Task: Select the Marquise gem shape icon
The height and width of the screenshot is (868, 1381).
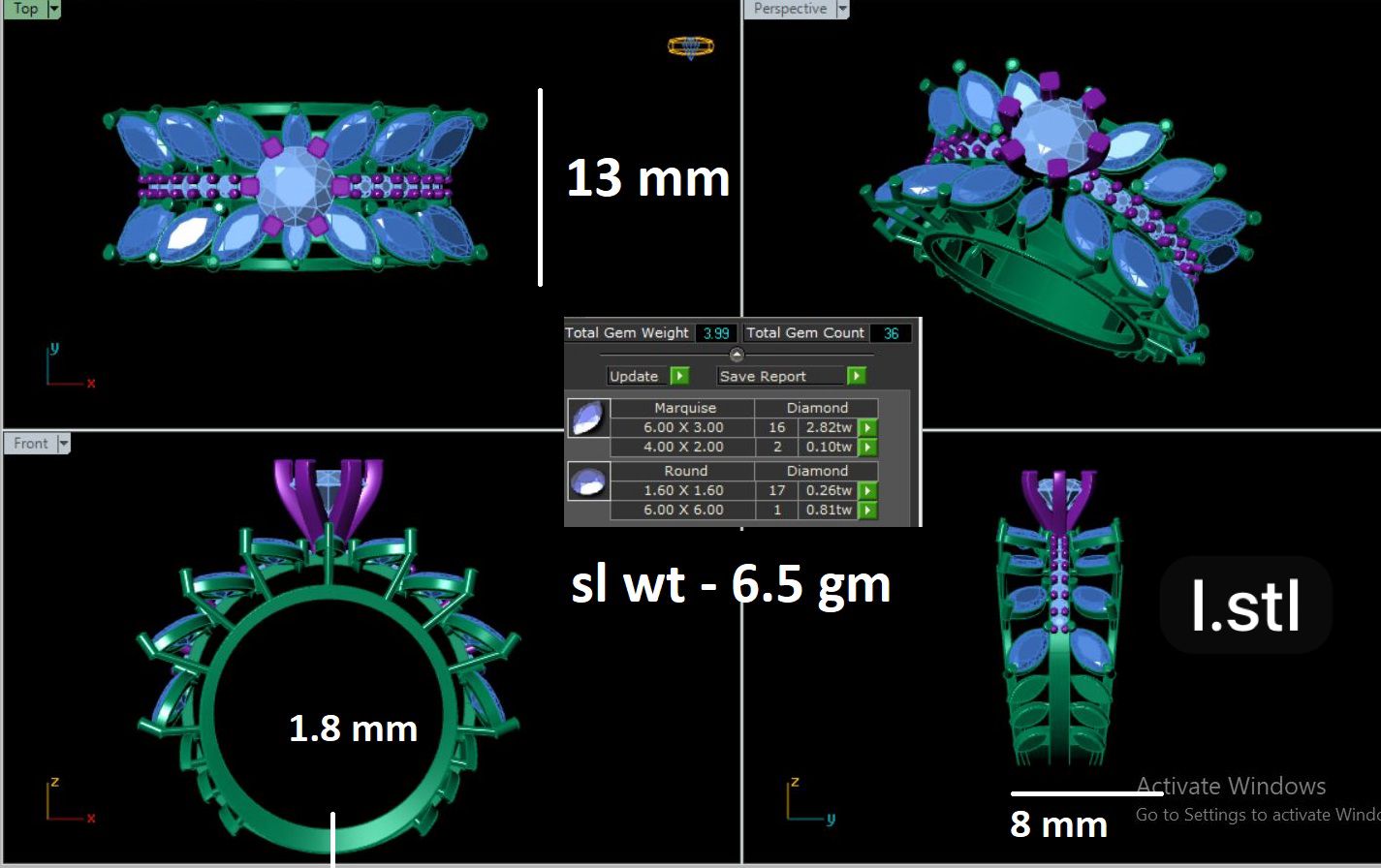Action: pos(587,418)
